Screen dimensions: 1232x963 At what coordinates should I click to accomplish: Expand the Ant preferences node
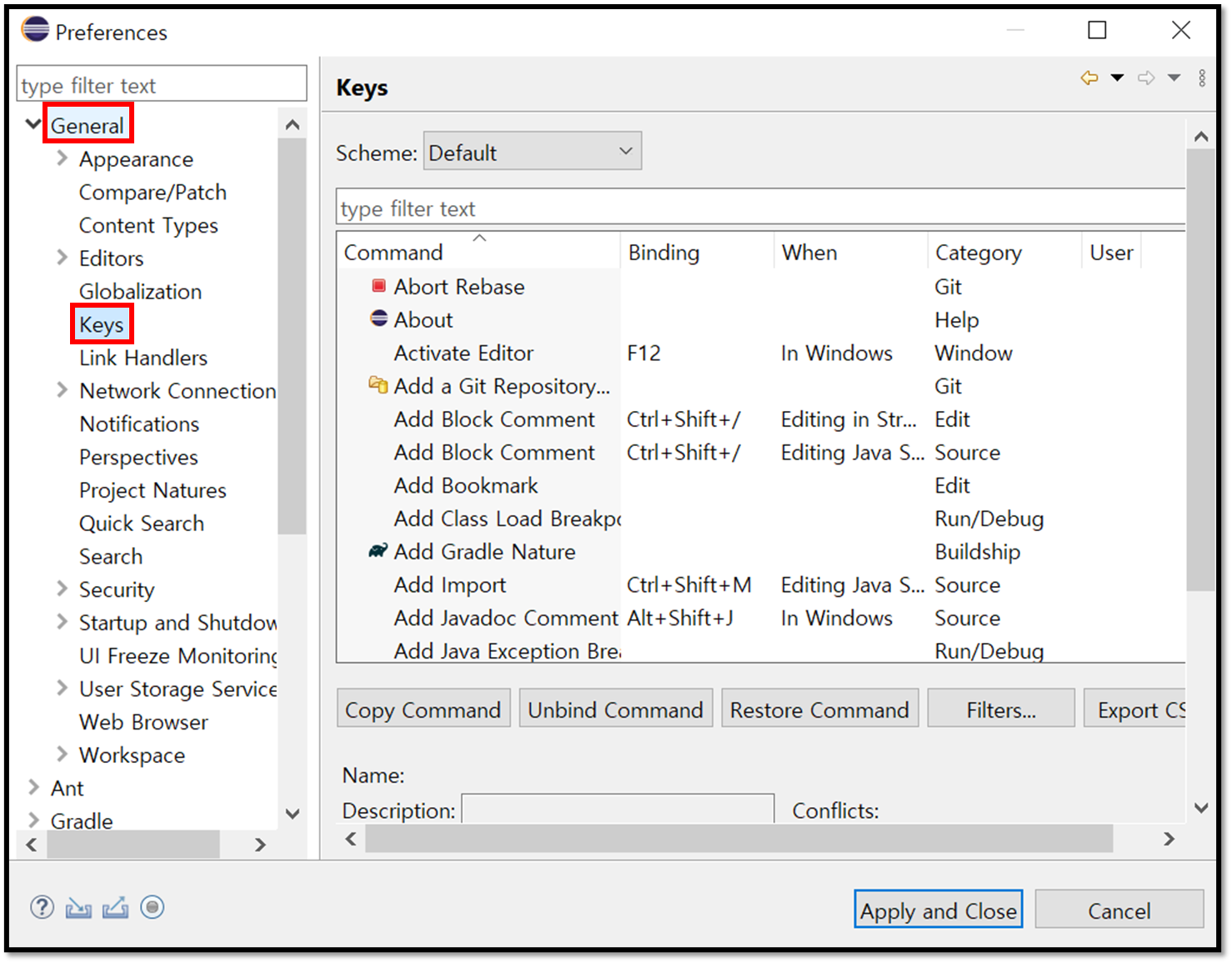(x=33, y=787)
